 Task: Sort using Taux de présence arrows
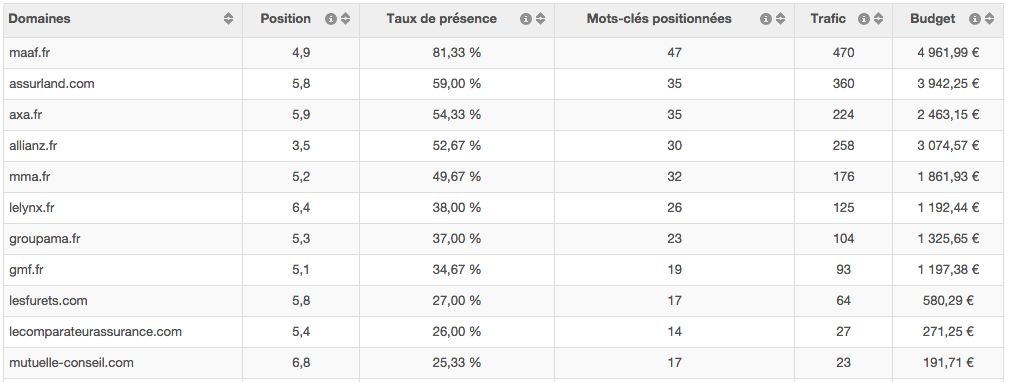pyautogui.click(x=541, y=19)
